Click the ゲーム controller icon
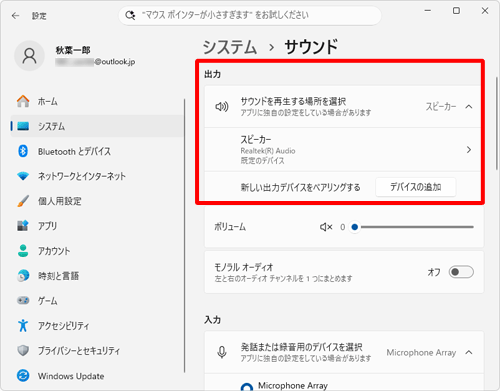500x391 pixels. pyautogui.click(x=23, y=300)
